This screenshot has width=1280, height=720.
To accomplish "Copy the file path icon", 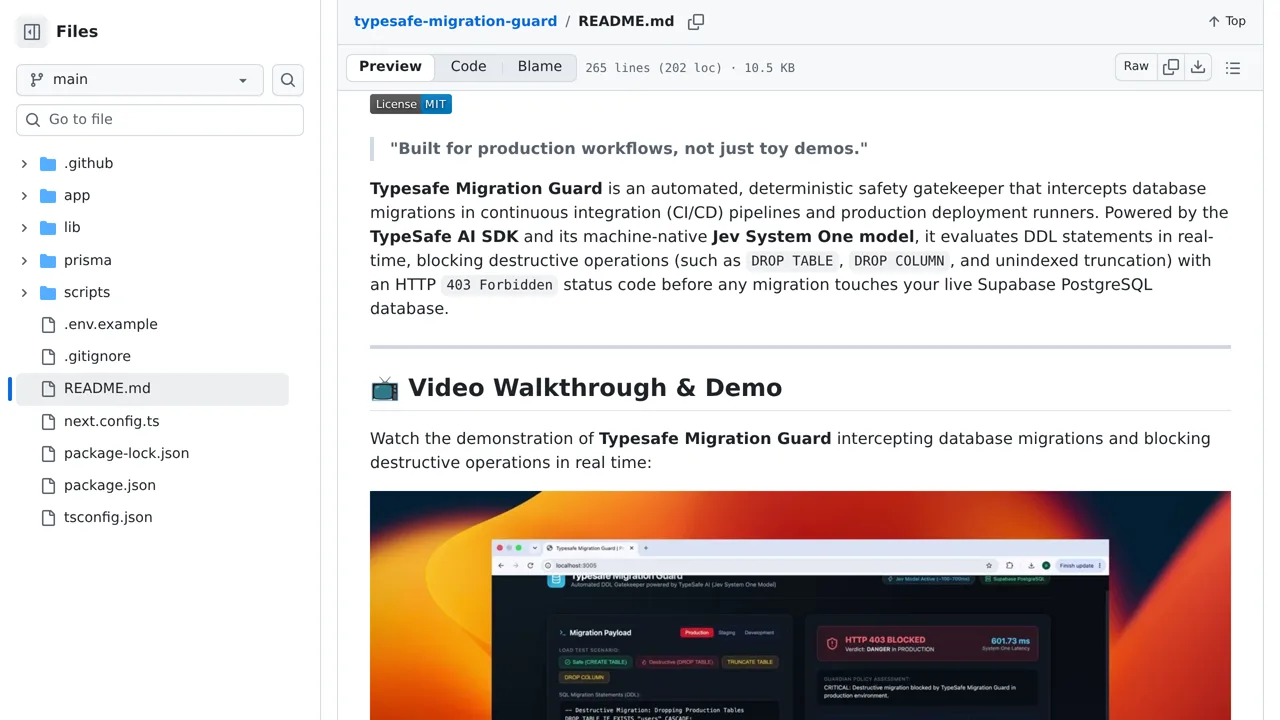I will pyautogui.click(x=696, y=21).
